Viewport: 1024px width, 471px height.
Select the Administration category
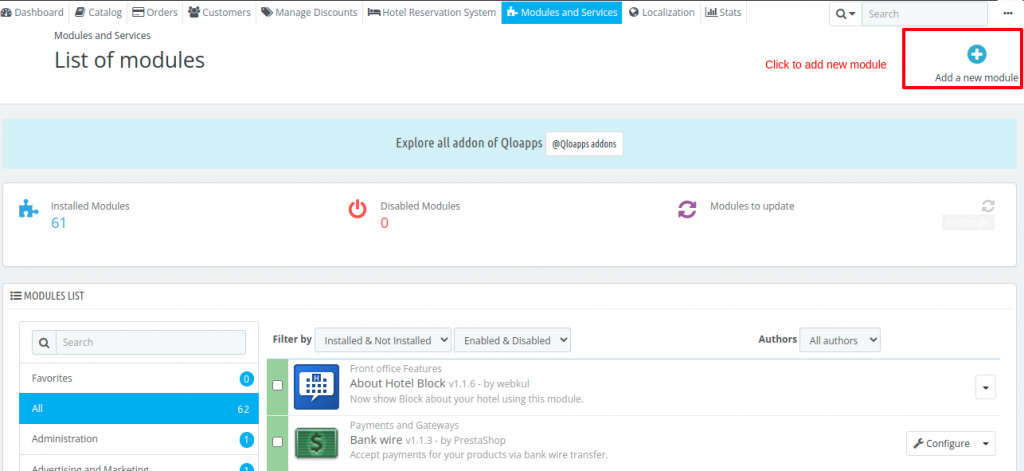pos(139,439)
